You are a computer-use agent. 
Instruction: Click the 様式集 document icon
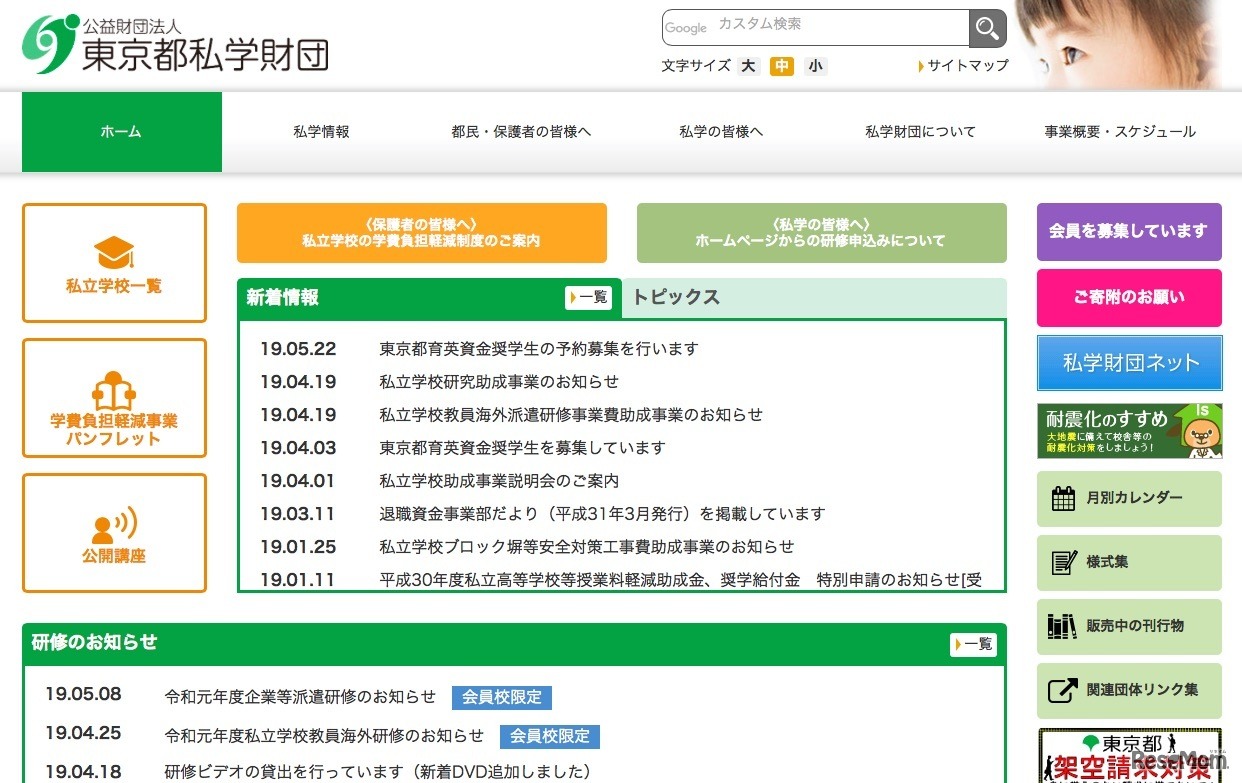1066,563
